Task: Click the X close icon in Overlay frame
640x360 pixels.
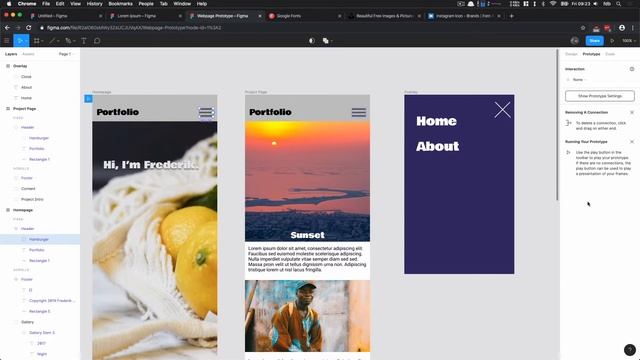Action: [x=502, y=110]
